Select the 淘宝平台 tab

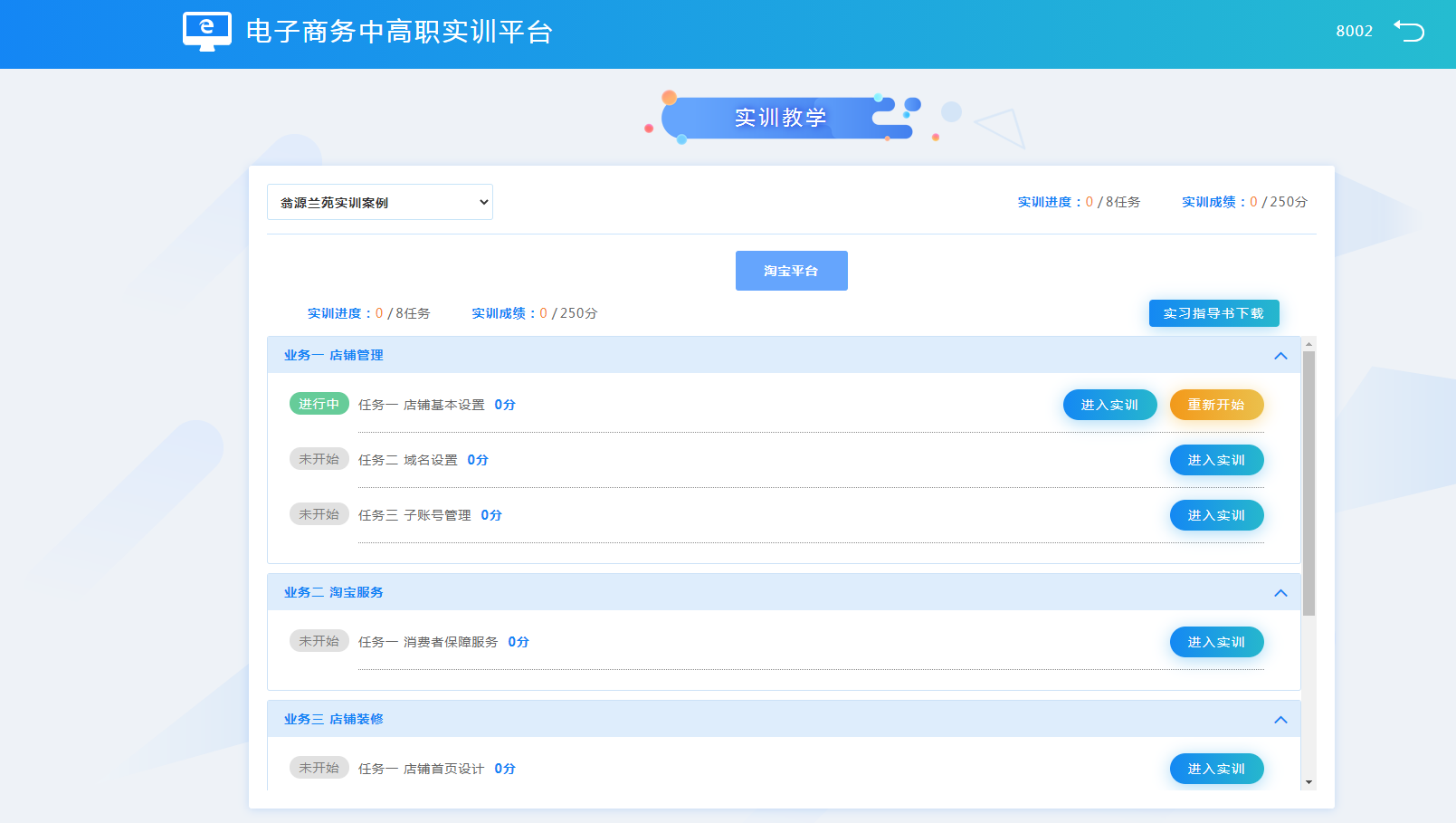tap(791, 271)
